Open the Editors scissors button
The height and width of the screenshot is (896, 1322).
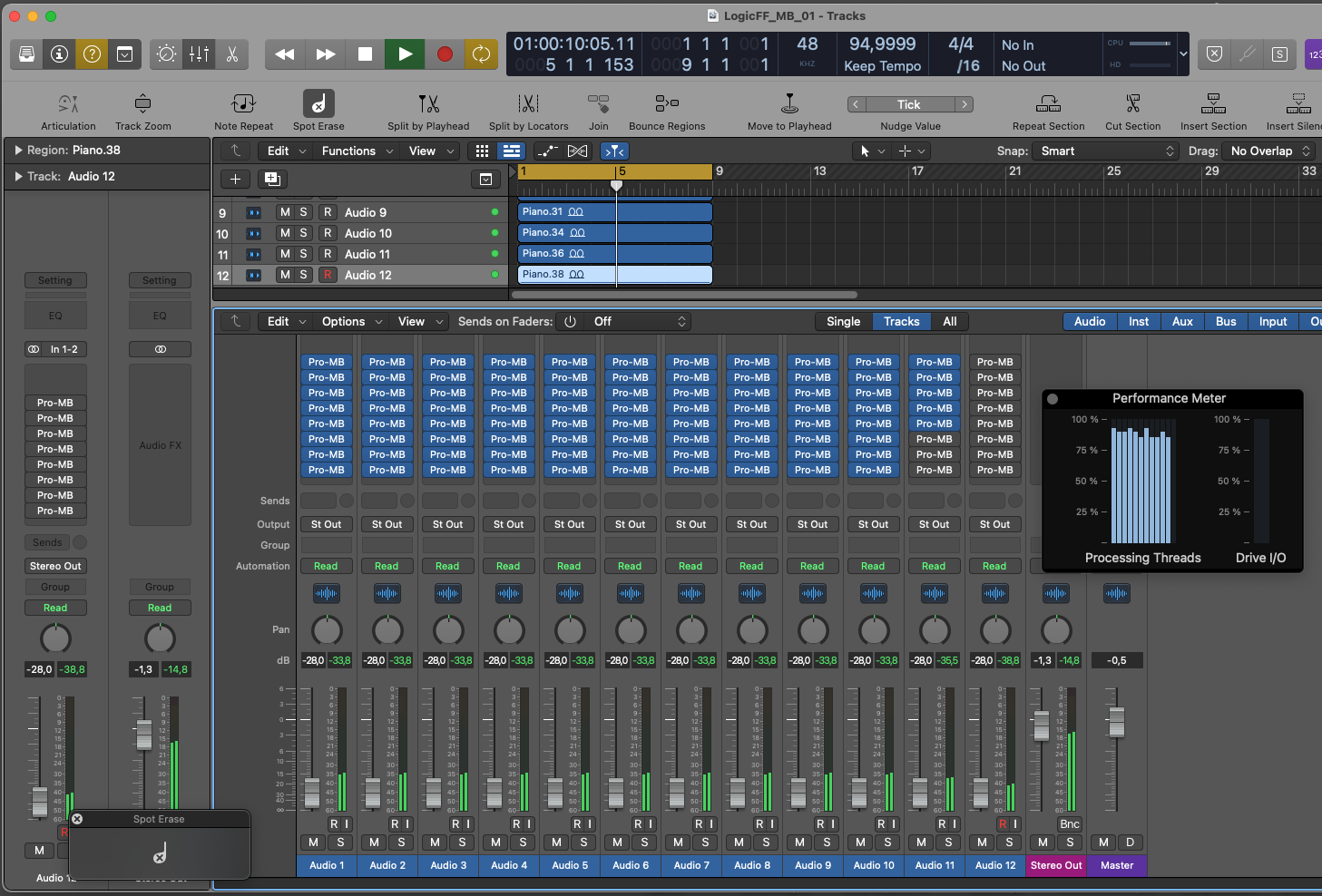pos(232,54)
